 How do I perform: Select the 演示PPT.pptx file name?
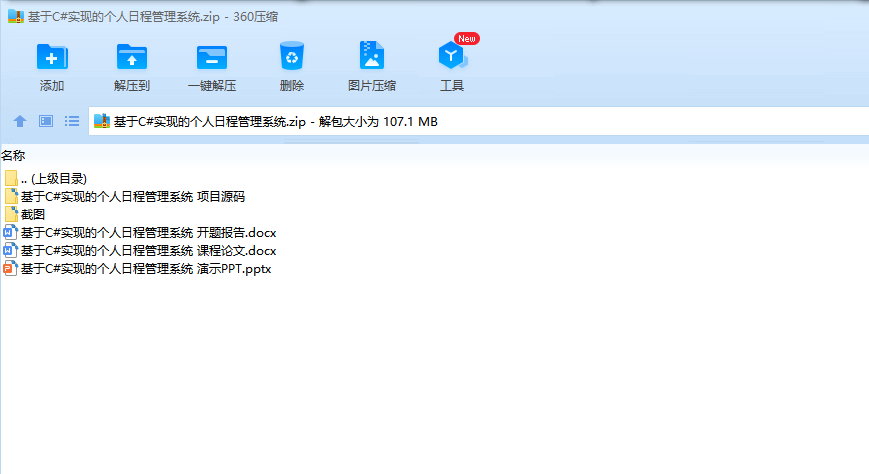click(x=146, y=269)
